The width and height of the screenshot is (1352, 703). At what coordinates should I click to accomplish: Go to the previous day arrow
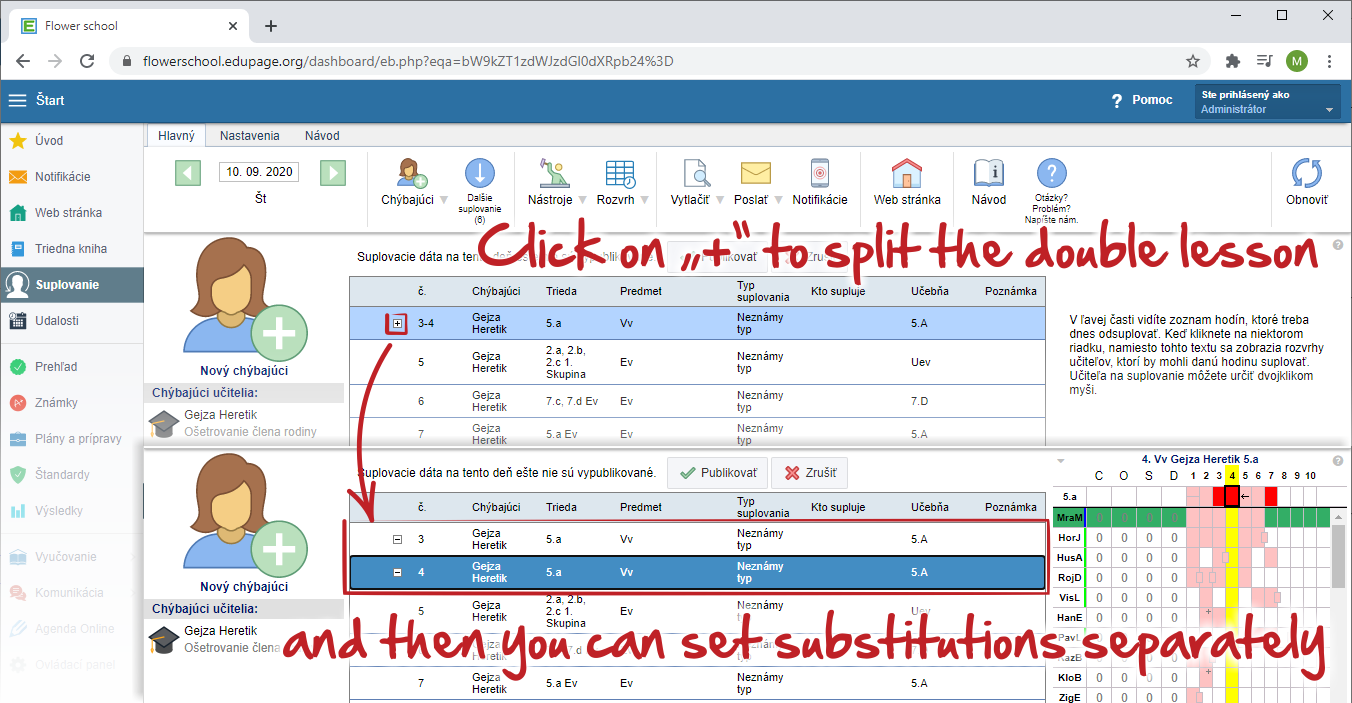tap(188, 172)
